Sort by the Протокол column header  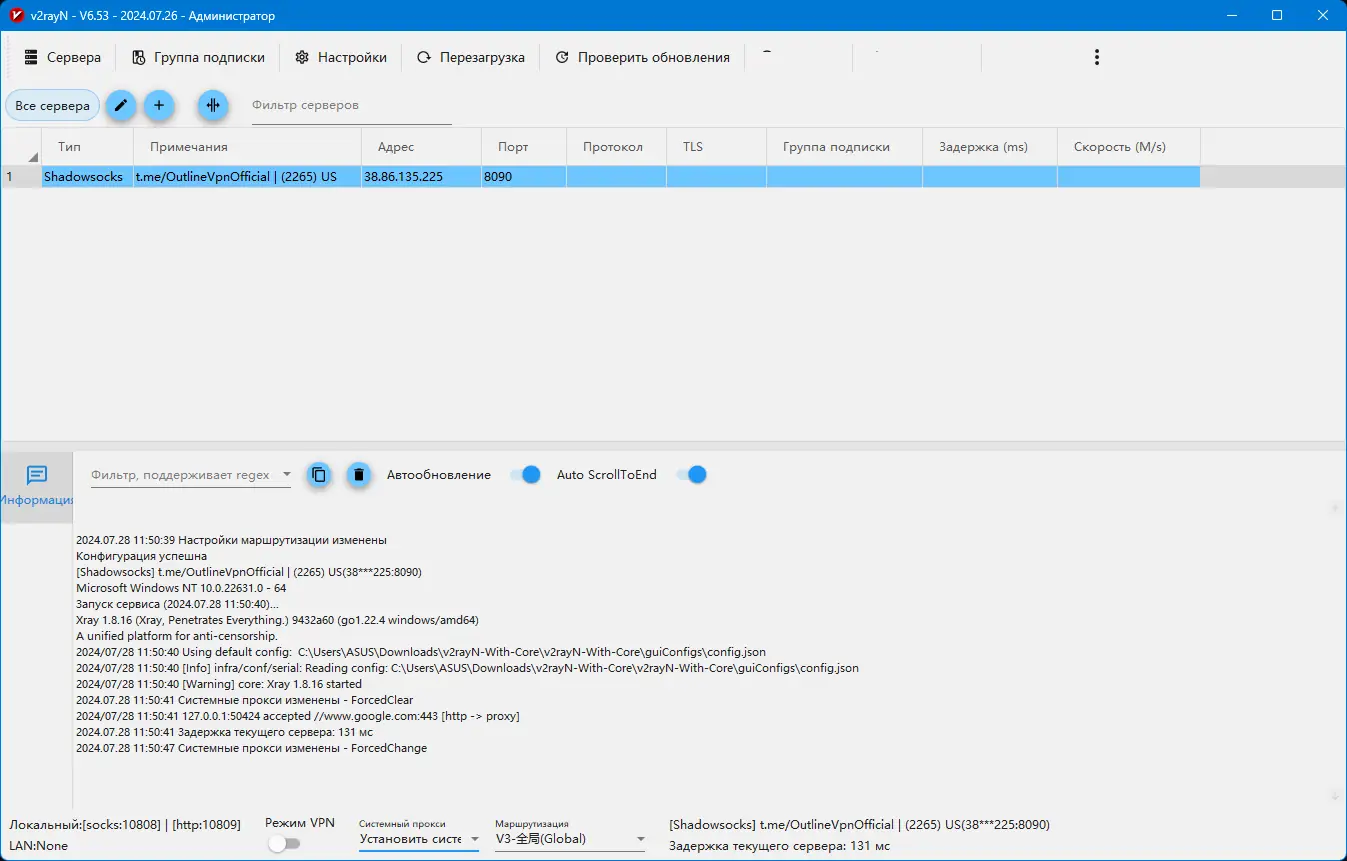pyautogui.click(x=617, y=147)
